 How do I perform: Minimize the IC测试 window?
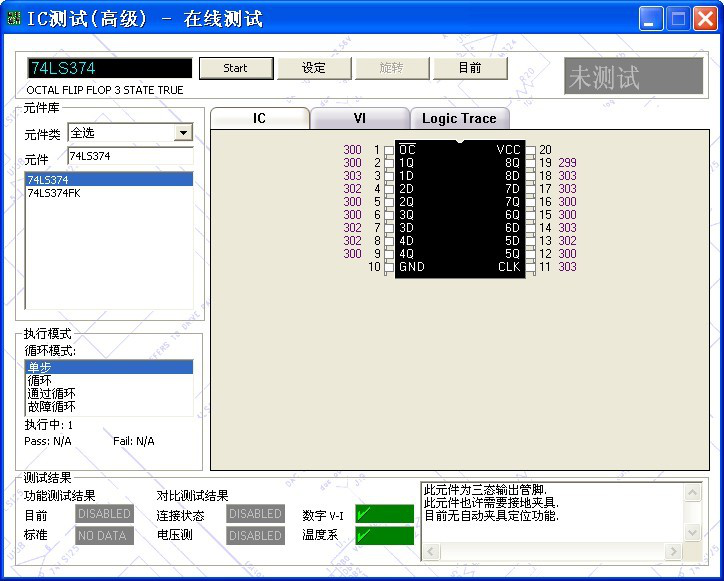pos(651,19)
